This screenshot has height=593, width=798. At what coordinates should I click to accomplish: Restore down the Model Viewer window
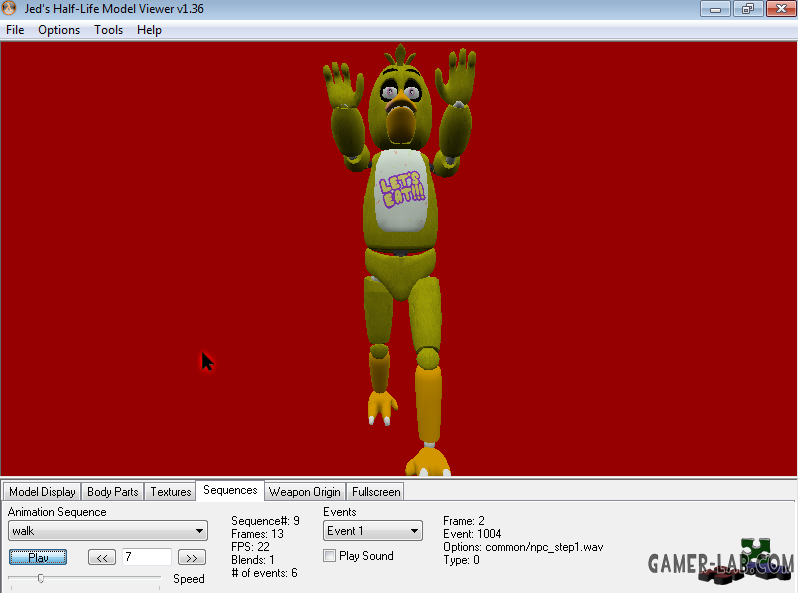click(x=748, y=9)
